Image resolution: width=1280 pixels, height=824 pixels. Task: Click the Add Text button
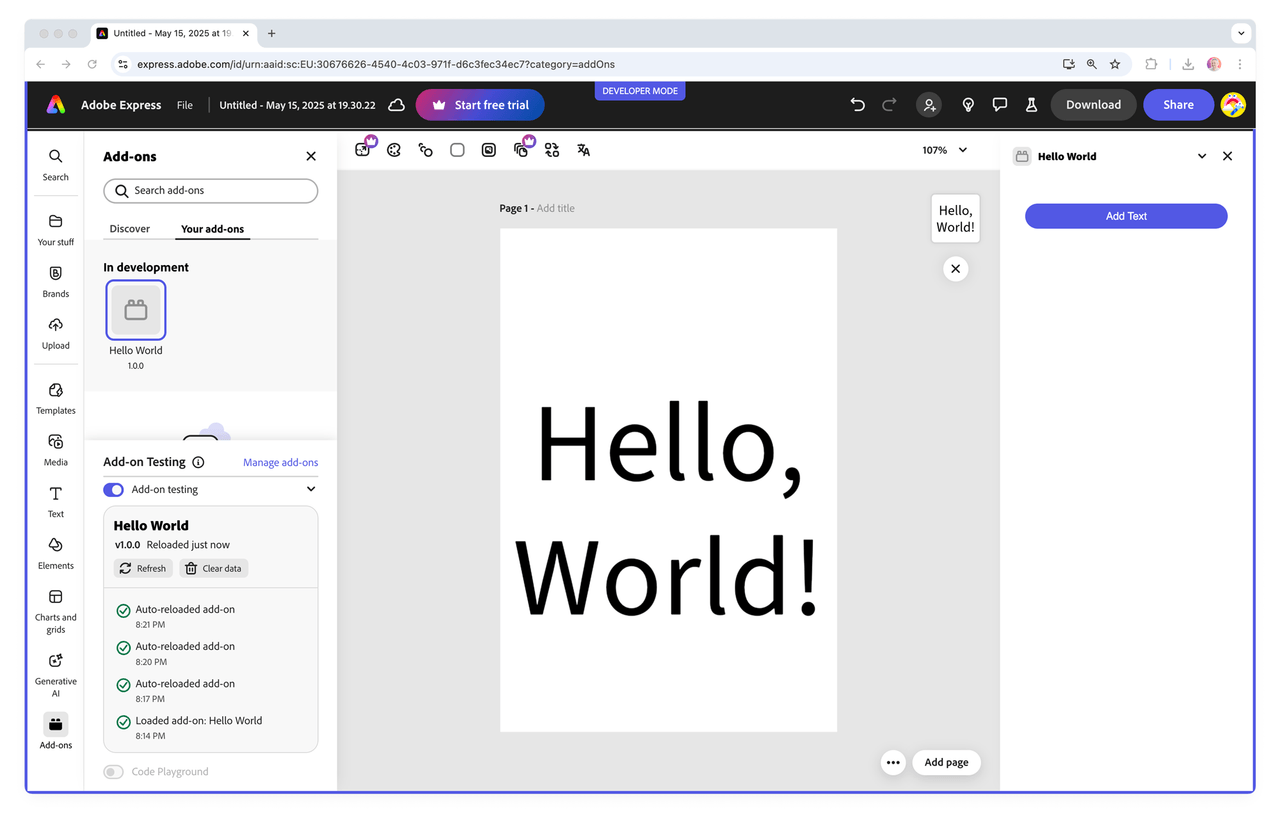tap(1126, 216)
